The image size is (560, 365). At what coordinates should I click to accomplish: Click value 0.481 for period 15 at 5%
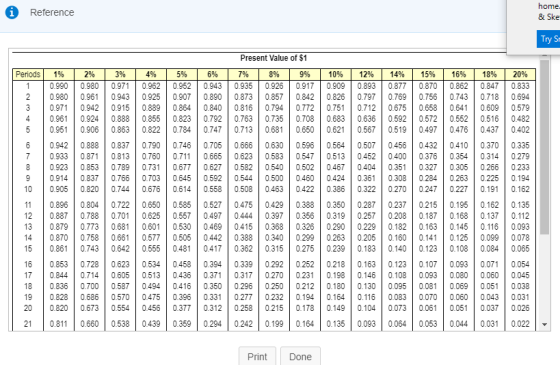182,249
